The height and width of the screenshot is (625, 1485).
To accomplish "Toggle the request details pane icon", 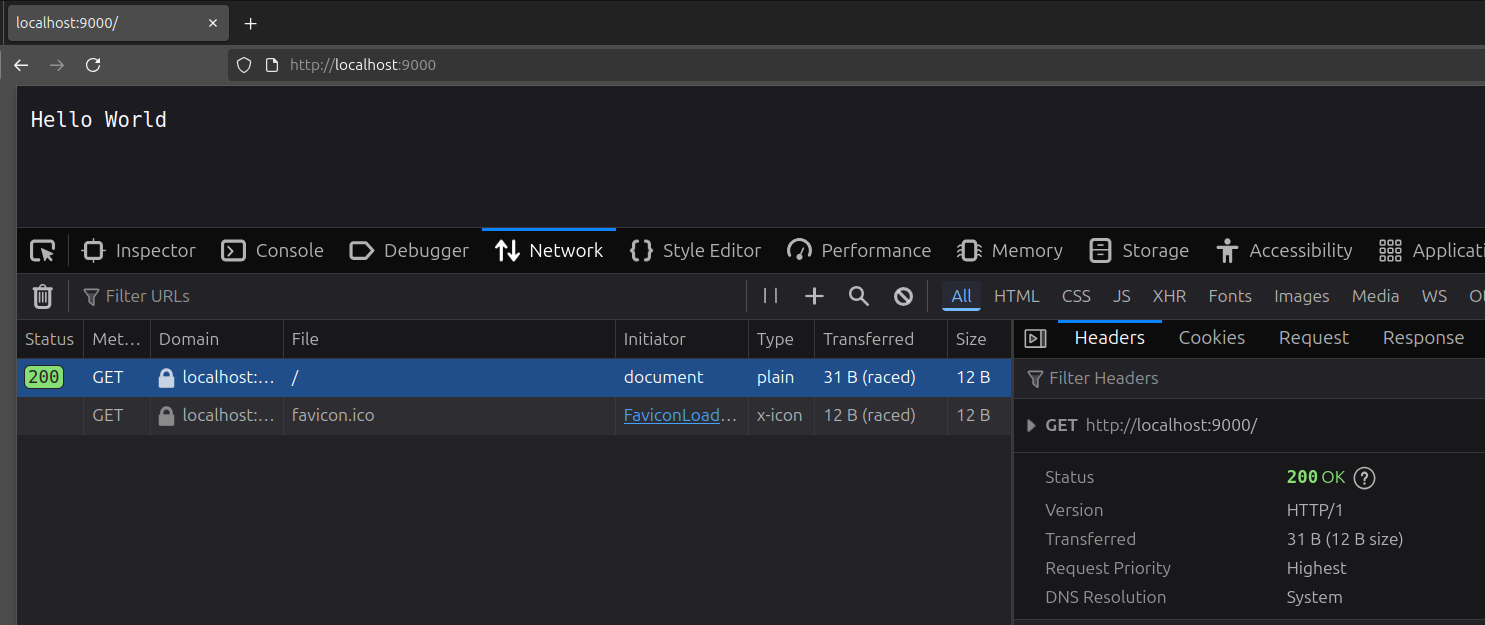I will click(x=1036, y=339).
